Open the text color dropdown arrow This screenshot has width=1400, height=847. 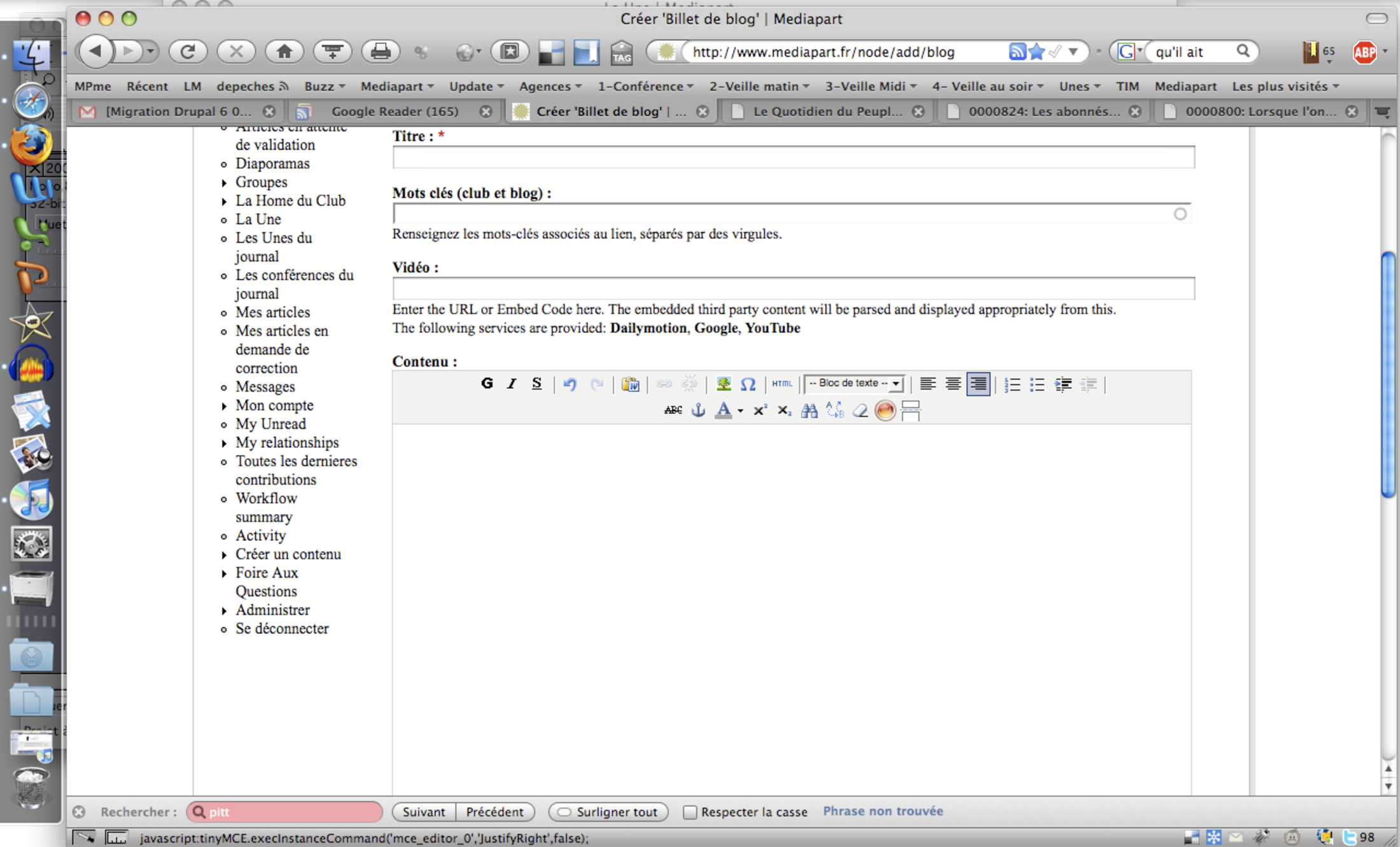click(740, 411)
